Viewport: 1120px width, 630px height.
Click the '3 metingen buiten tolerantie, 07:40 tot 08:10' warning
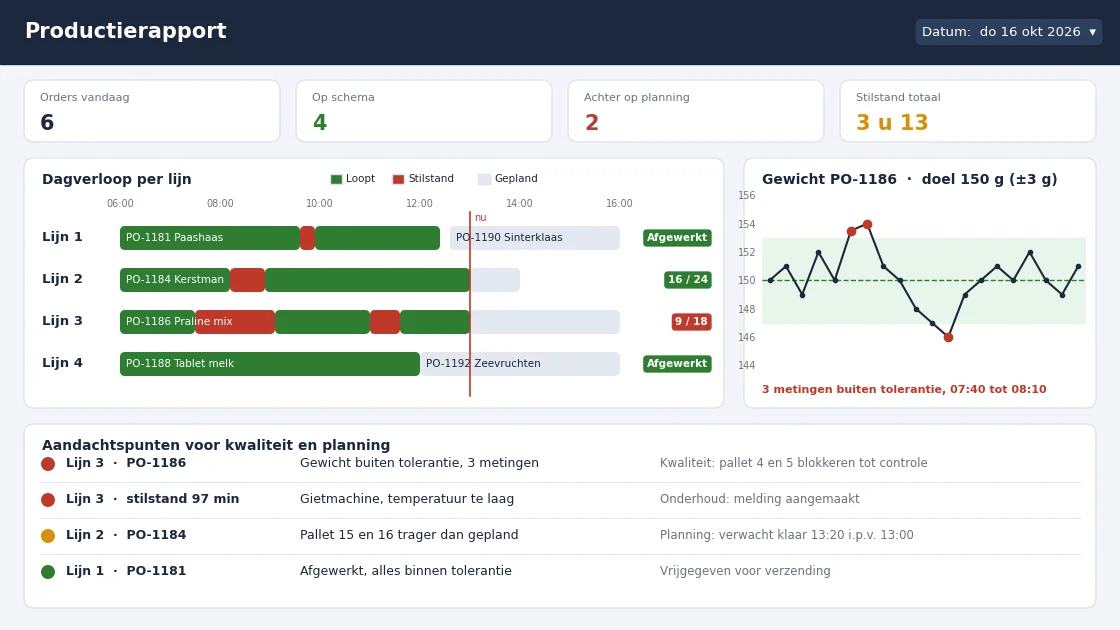click(904, 389)
